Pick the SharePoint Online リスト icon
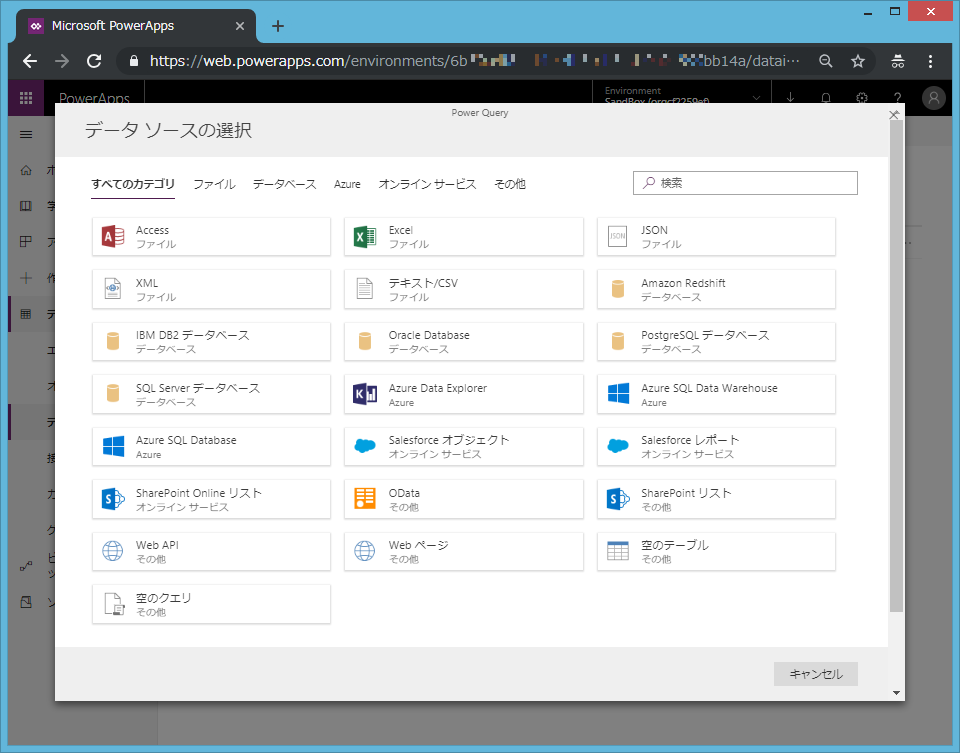This screenshot has height=753, width=960. [x=113, y=499]
